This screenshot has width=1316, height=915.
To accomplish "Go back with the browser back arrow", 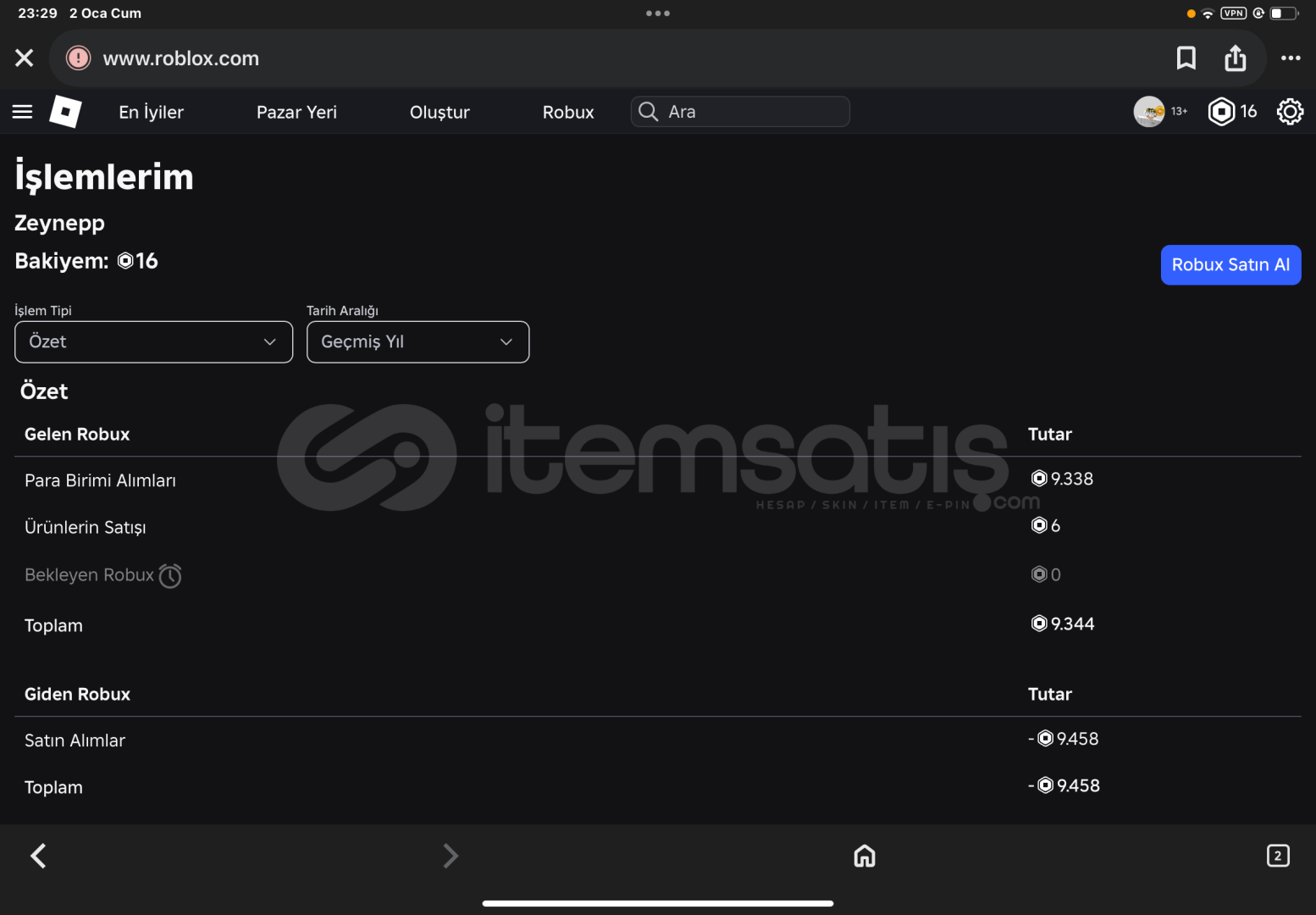I will [x=39, y=856].
